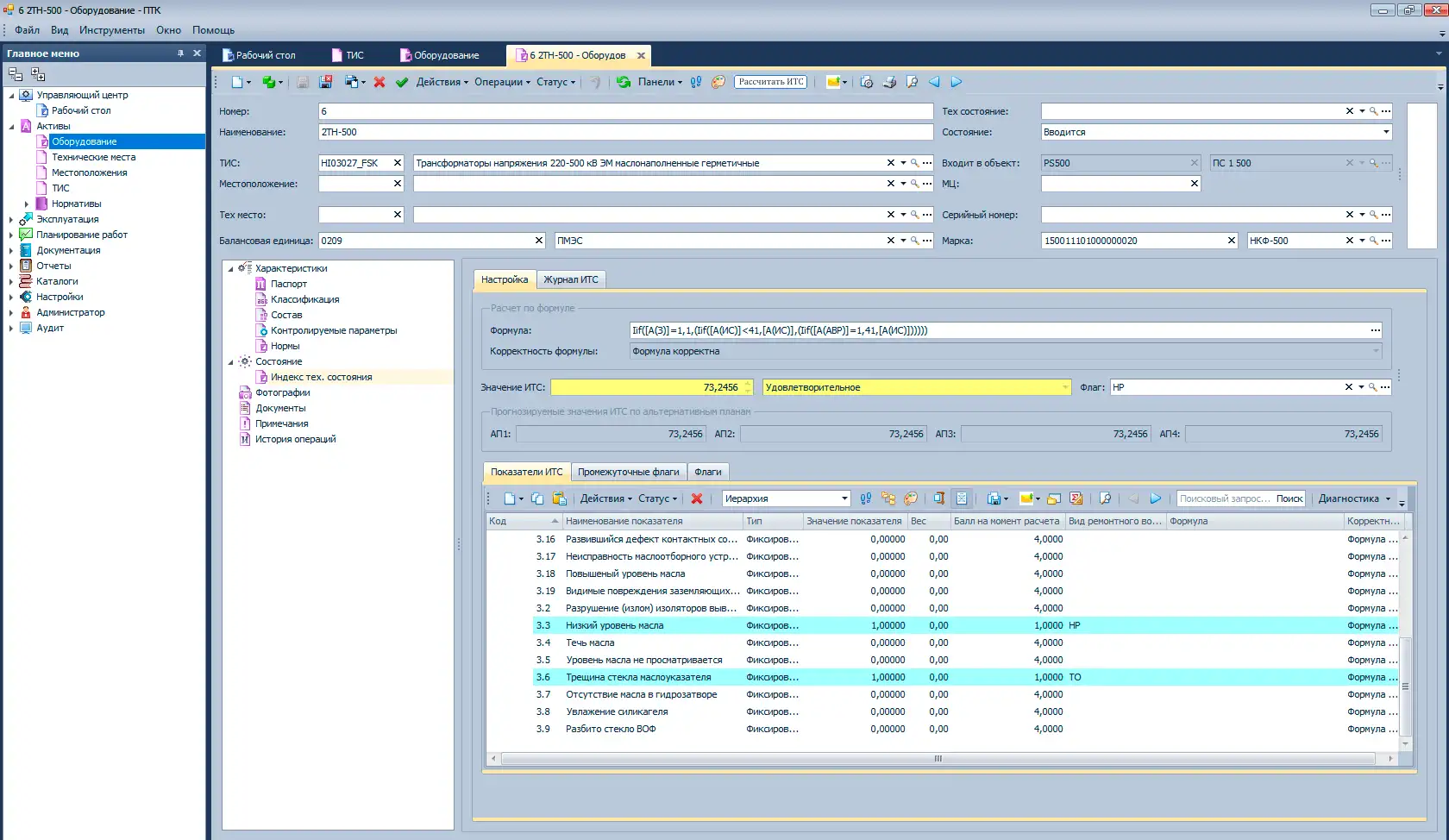Image resolution: width=1449 pixels, height=840 pixels.
Task: Select the row 'Низкий уровень масла'
Action: tap(614, 625)
